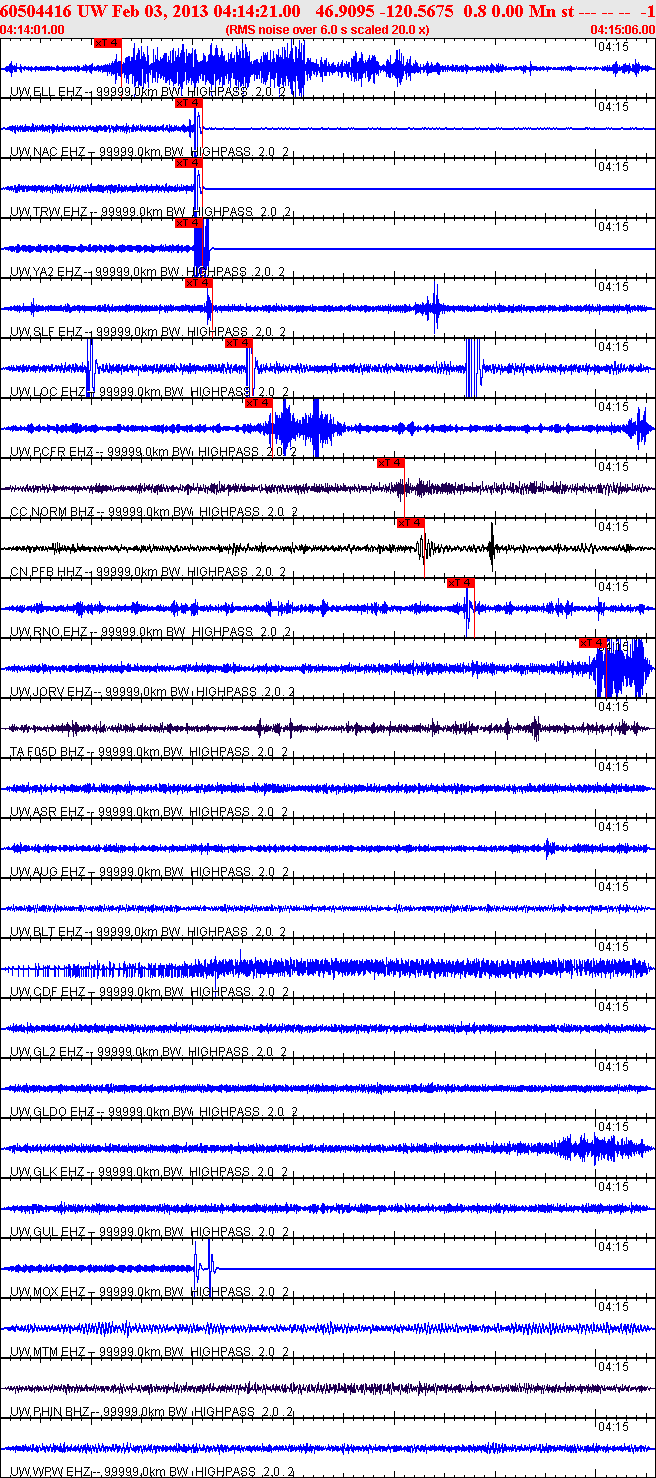
Task: Click the 'UW.ELL EHZ' station label
Action: point(46,91)
